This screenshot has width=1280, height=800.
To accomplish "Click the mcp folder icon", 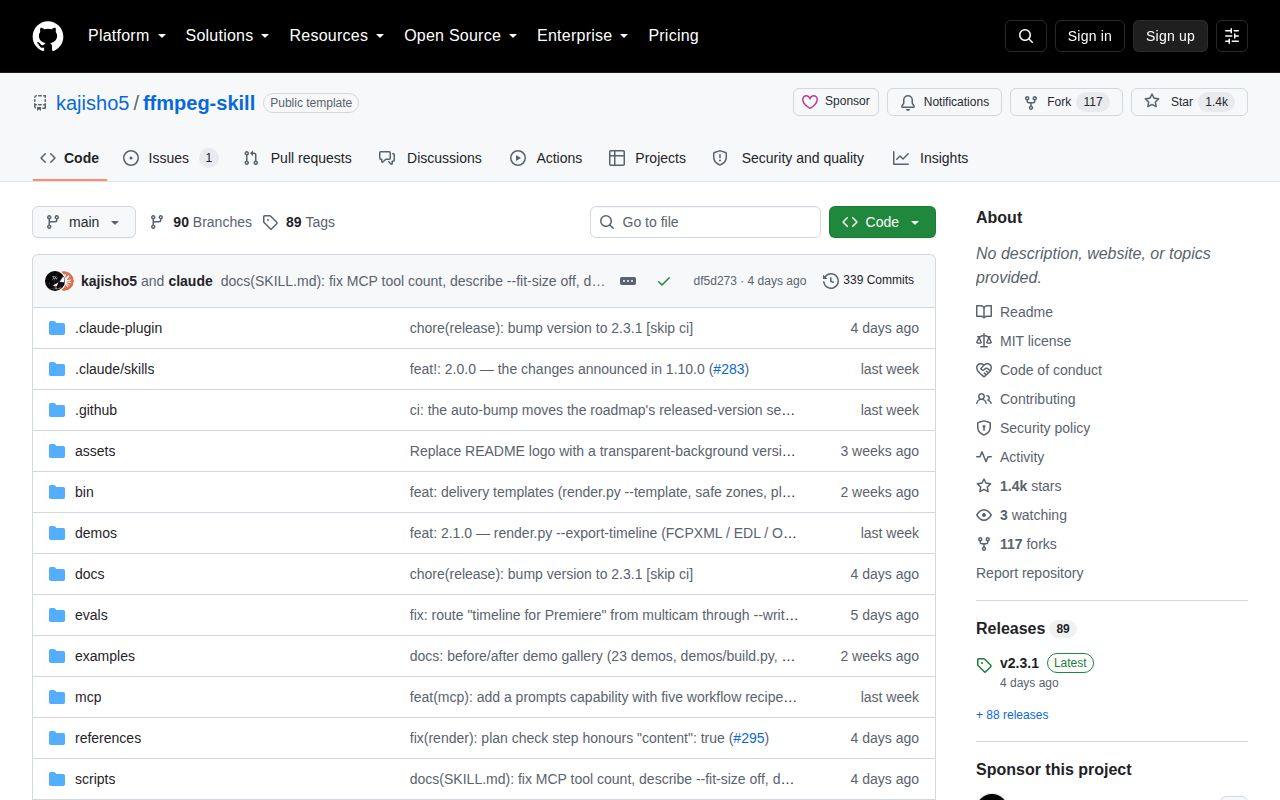I will [57, 697].
